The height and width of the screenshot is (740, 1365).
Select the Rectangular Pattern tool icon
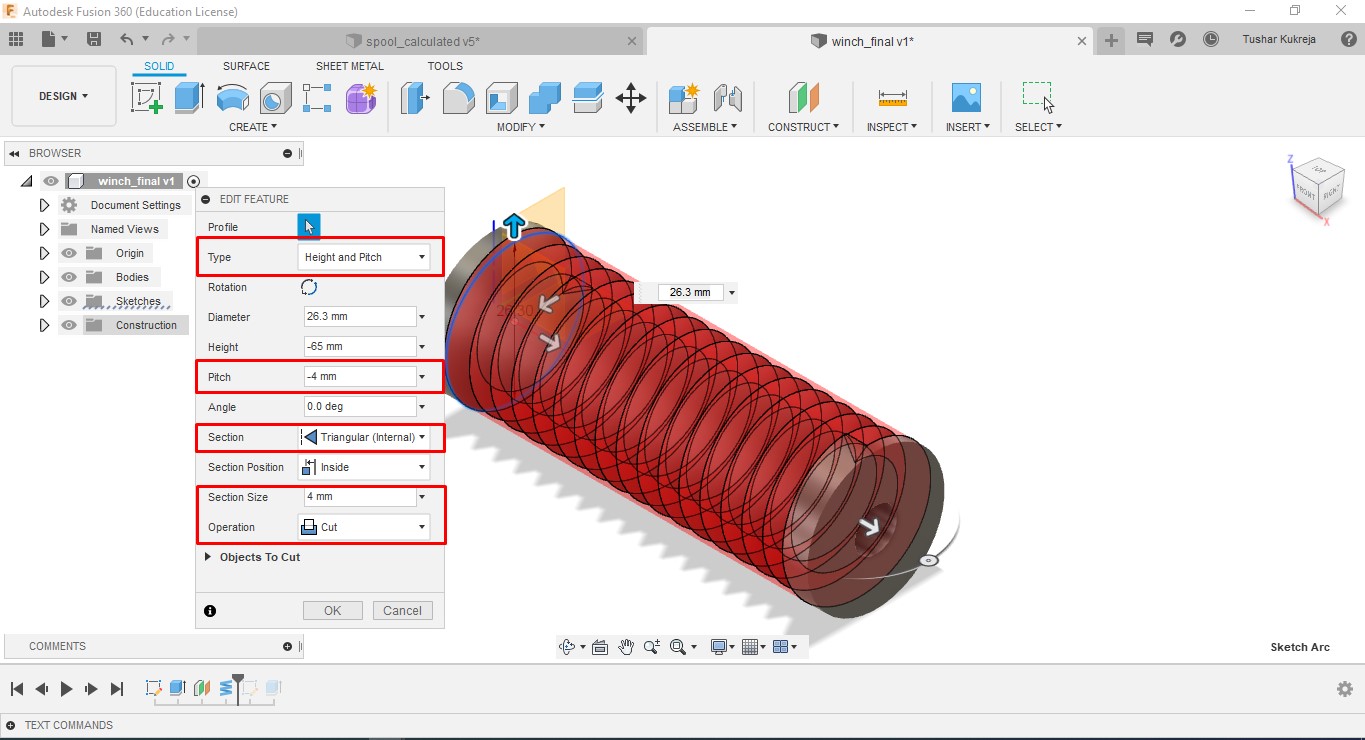coord(317,97)
